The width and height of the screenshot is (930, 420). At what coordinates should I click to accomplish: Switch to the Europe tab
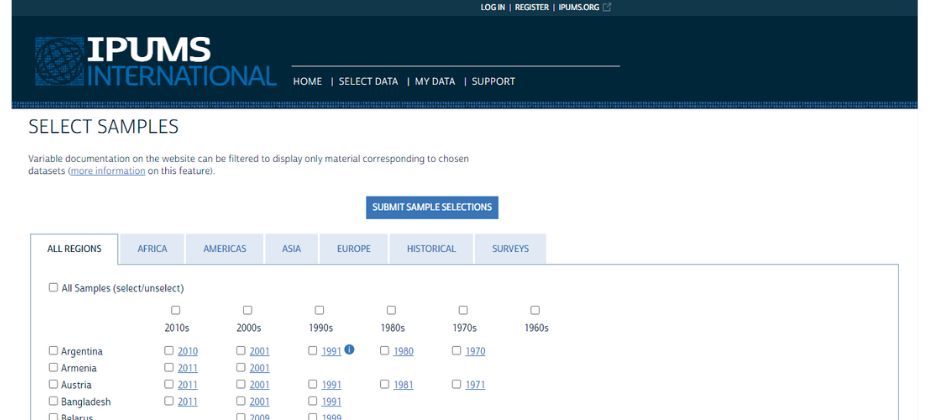[x=353, y=249]
